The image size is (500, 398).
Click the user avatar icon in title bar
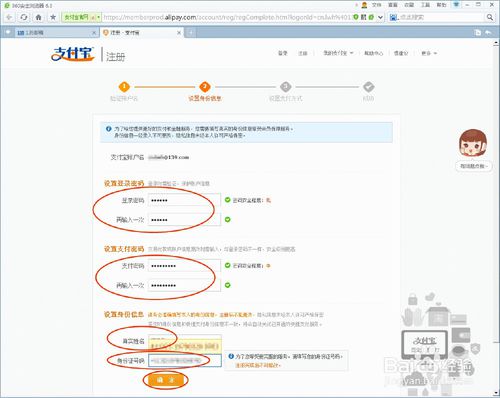click(364, 5)
